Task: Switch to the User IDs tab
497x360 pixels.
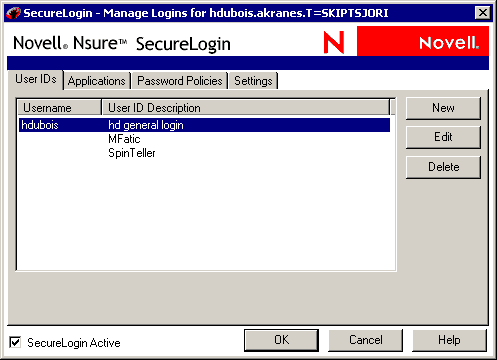Action: click(36, 80)
